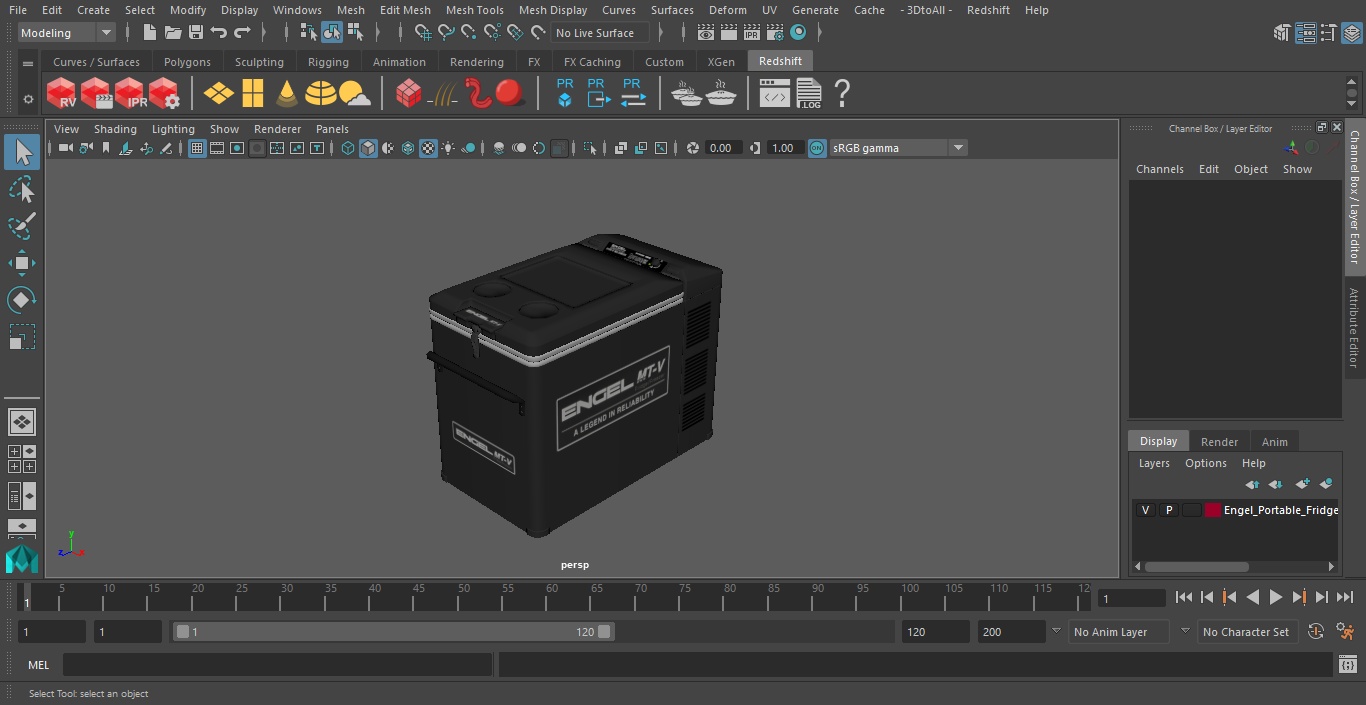
Task: Click the time range slider bar
Action: [x=394, y=632]
